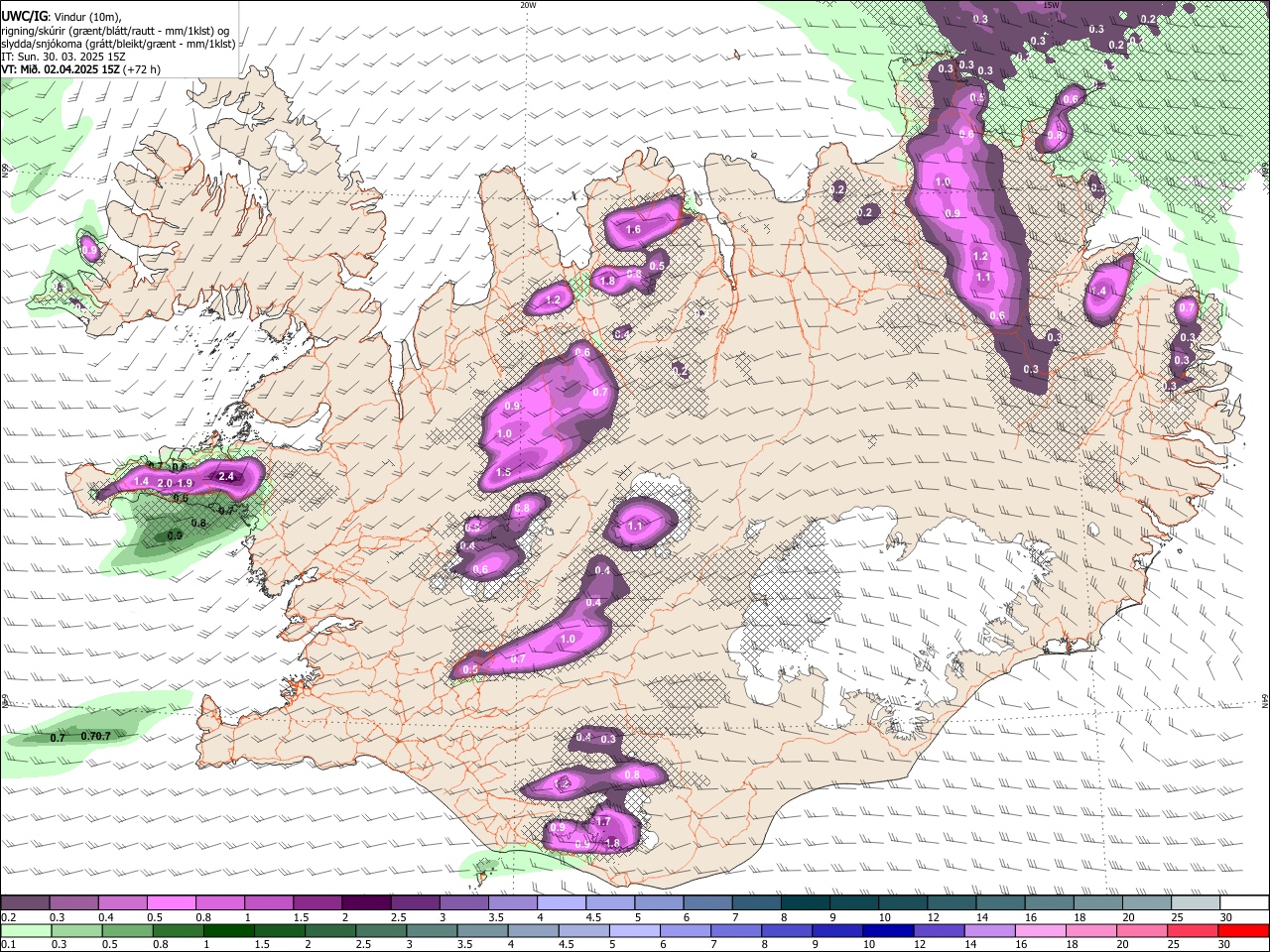Select the 'VT: Mið. 02.04.2025 15Z' valid time
The width and height of the screenshot is (1270, 952).
coord(61,69)
